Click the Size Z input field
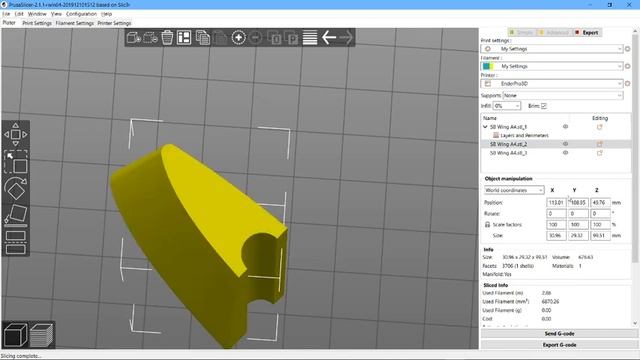 point(600,236)
